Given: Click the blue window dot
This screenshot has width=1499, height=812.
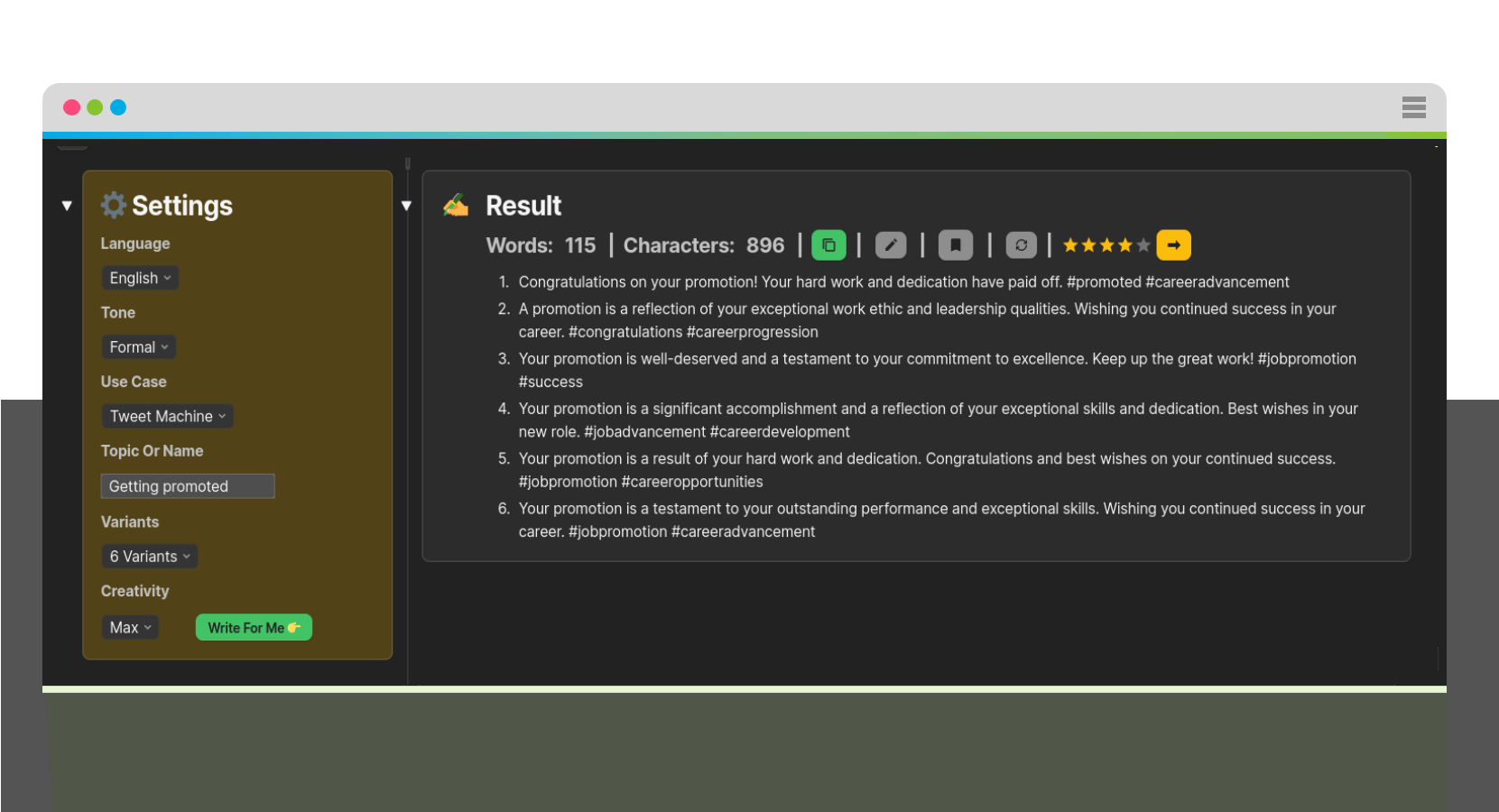Looking at the screenshot, I should pyautogui.click(x=118, y=107).
